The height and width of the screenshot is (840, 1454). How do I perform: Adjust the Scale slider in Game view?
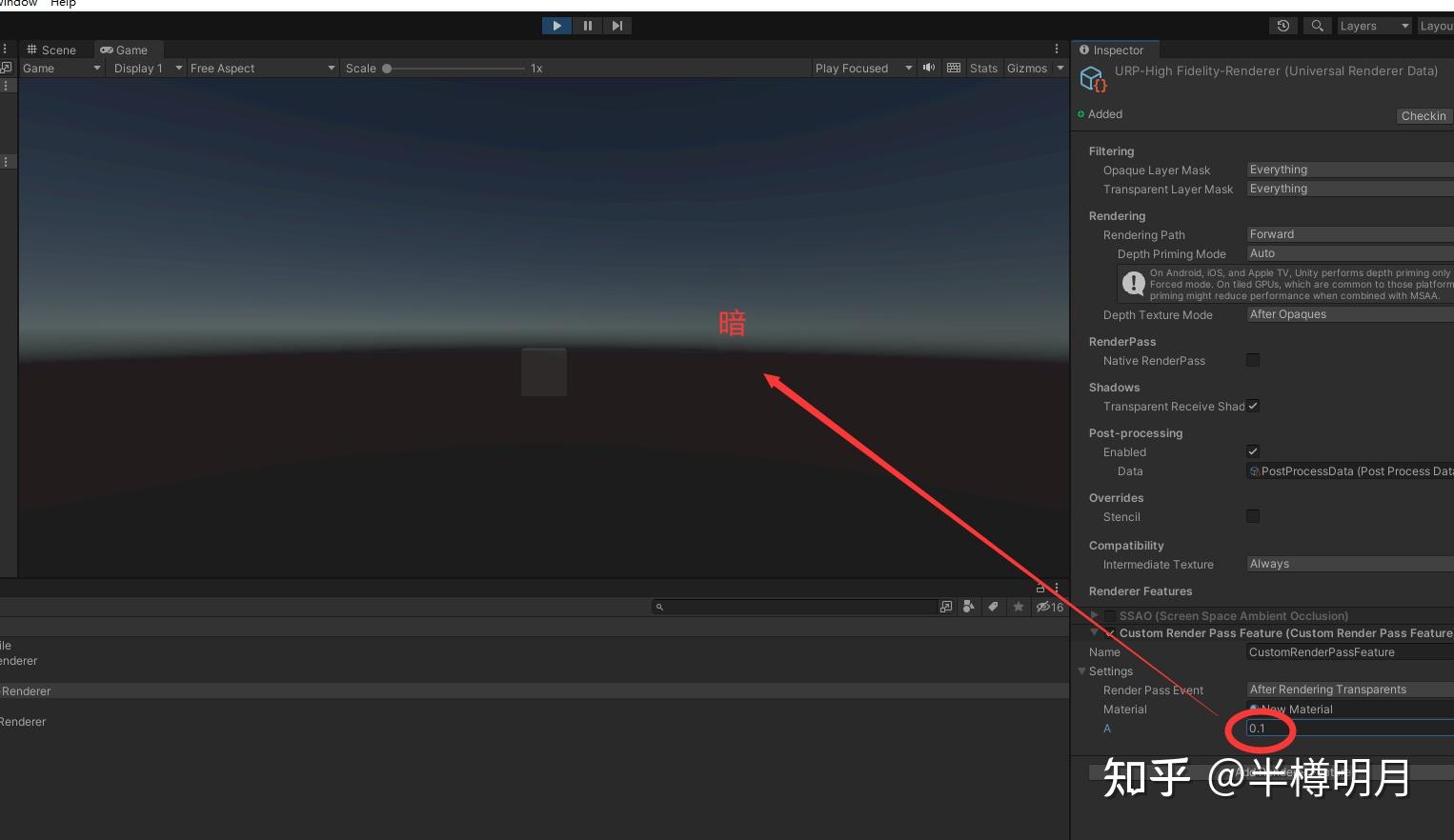(385, 68)
